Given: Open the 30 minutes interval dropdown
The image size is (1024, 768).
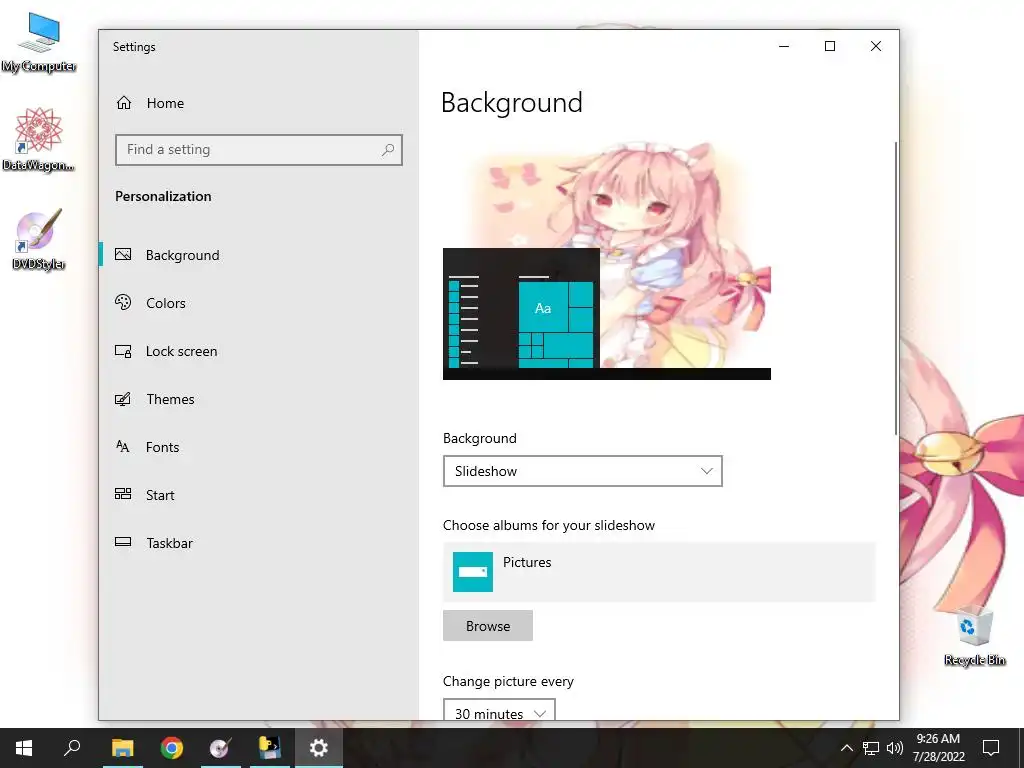Looking at the screenshot, I should [499, 712].
